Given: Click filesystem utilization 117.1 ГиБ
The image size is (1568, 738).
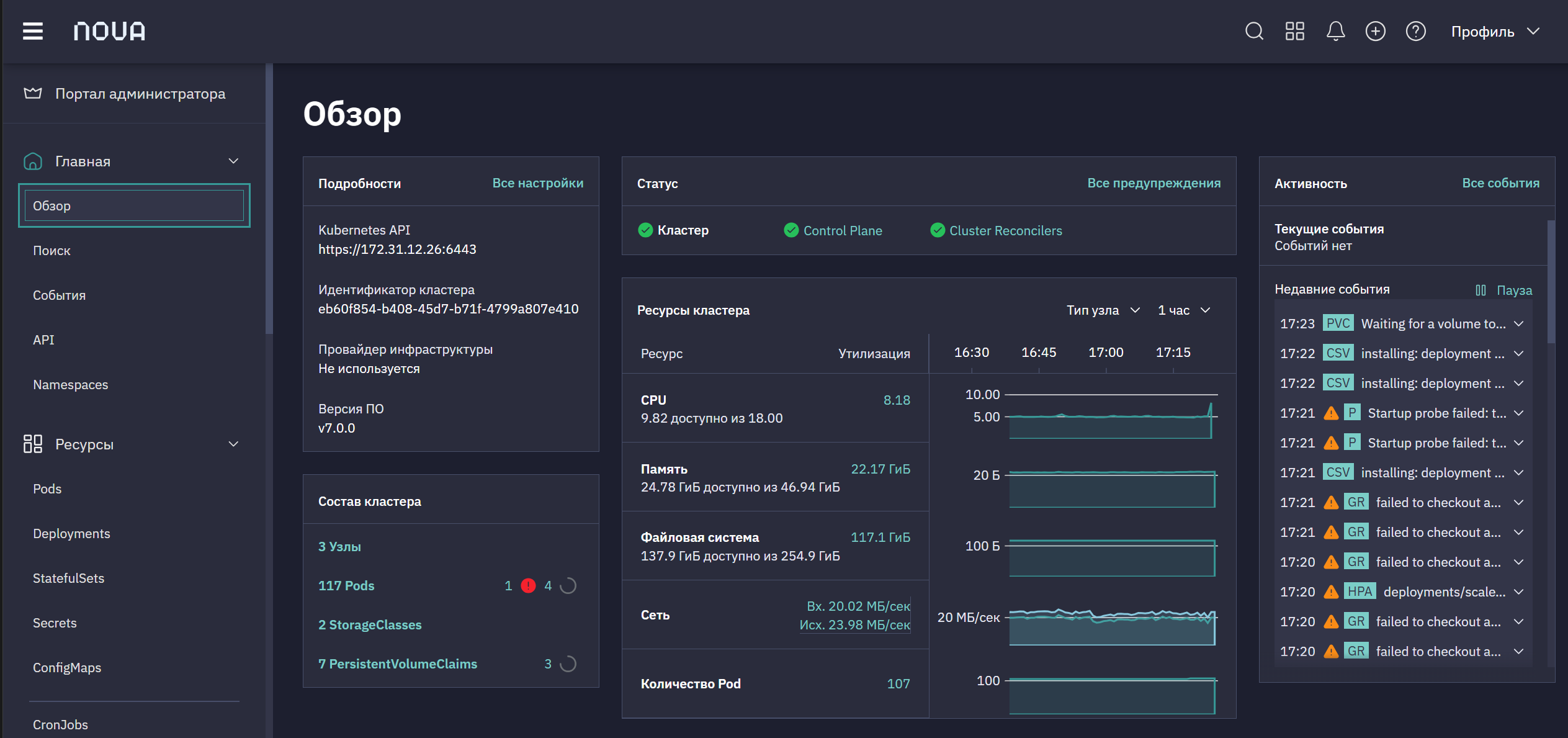Looking at the screenshot, I should click(x=880, y=538).
